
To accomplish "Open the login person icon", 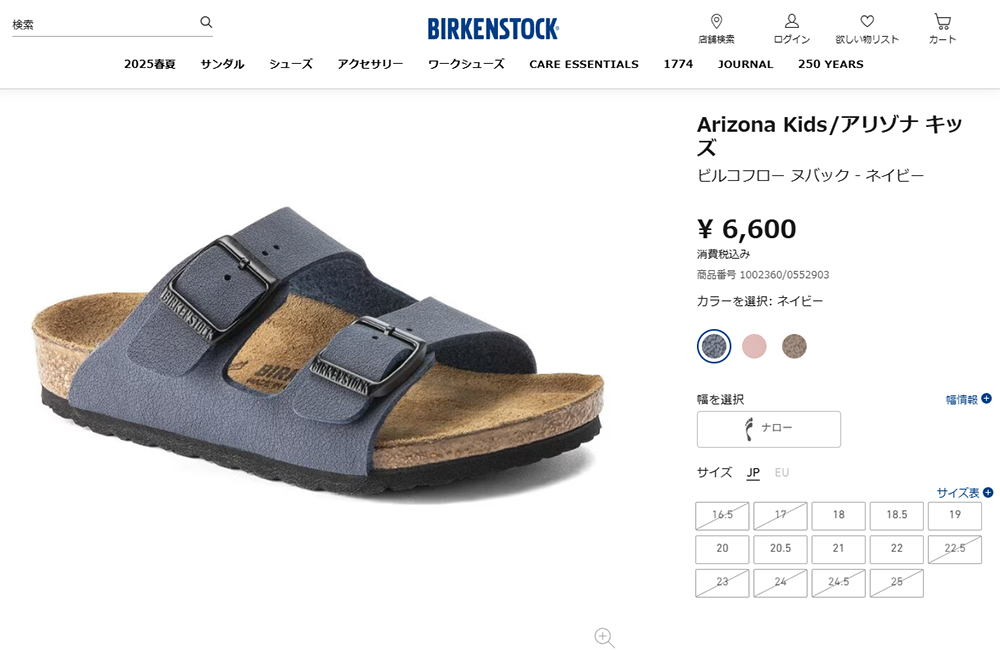I will [791, 21].
